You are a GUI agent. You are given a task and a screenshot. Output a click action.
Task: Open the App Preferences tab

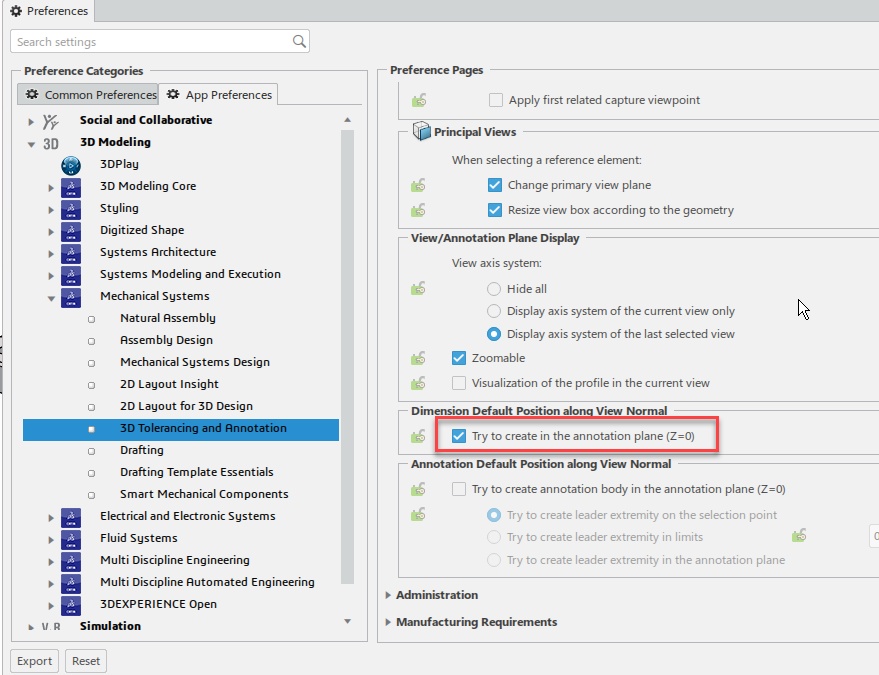click(x=219, y=95)
